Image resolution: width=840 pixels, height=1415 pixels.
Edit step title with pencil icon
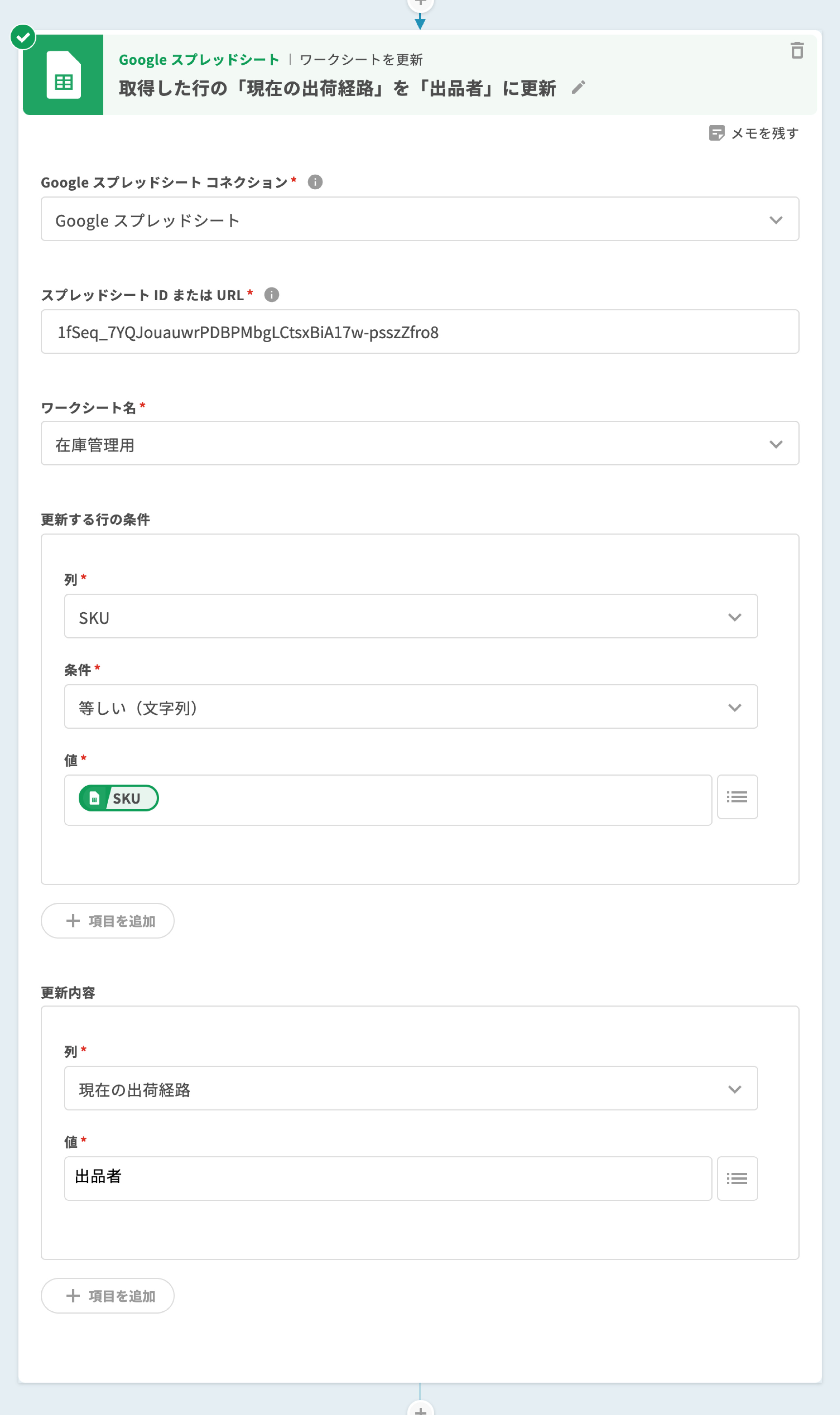(x=578, y=88)
